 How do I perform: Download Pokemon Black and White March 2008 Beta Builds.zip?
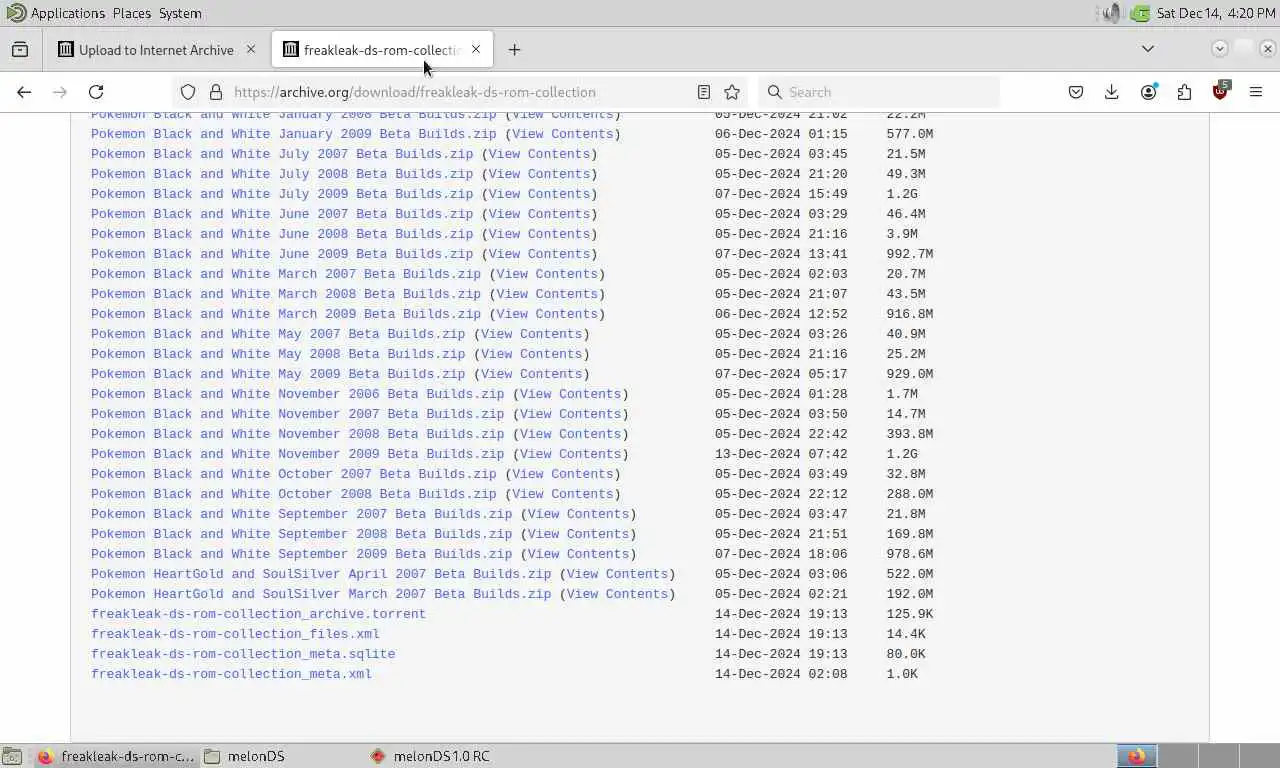click(286, 294)
